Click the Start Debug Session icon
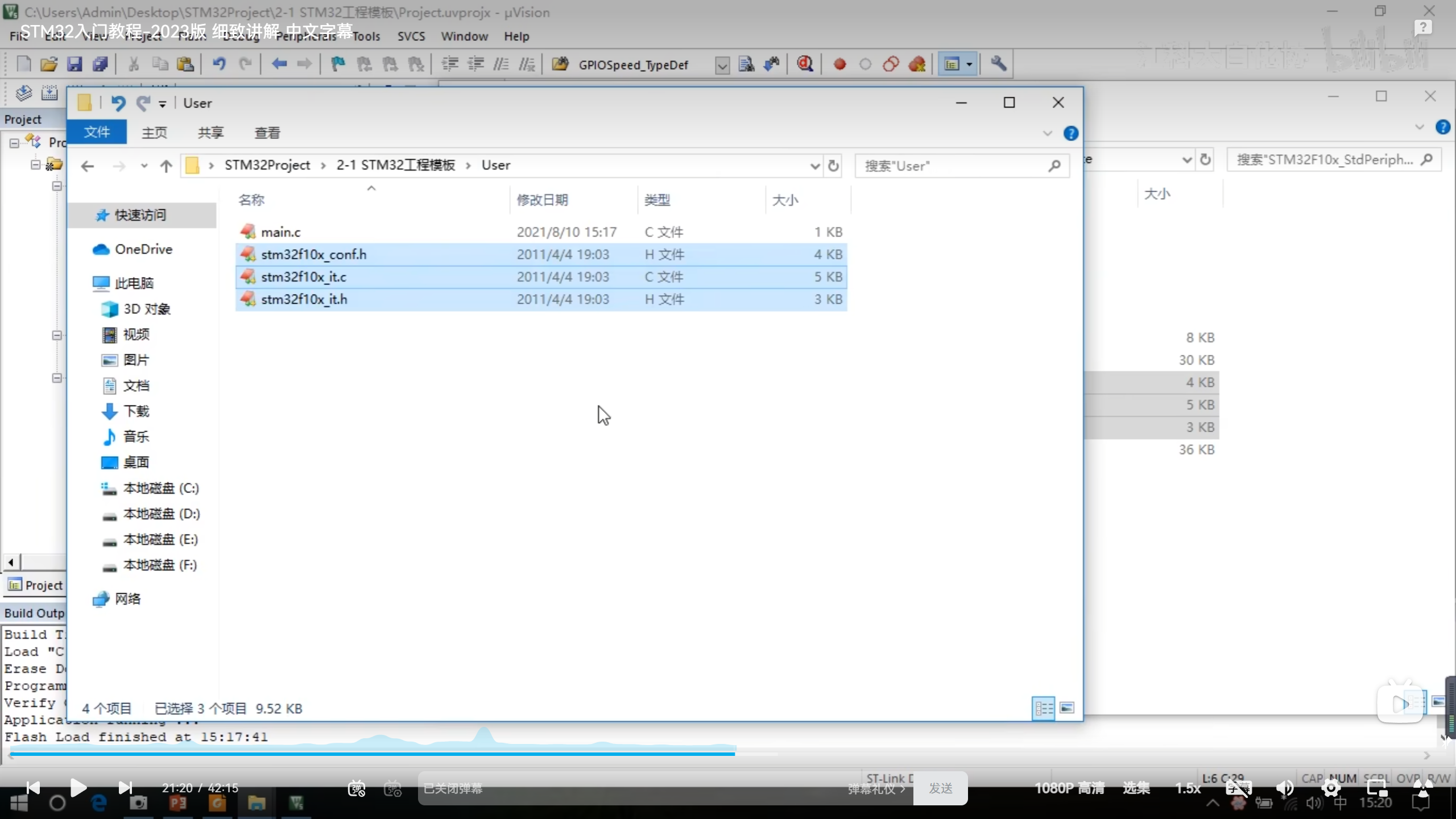 pyautogui.click(x=804, y=64)
